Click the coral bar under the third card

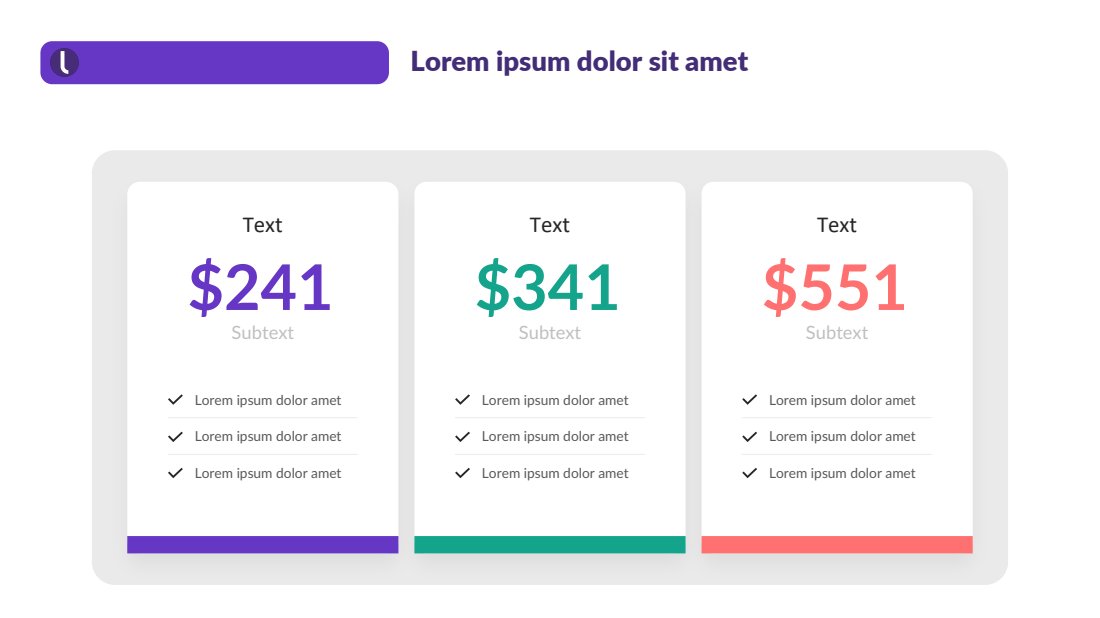(x=837, y=544)
